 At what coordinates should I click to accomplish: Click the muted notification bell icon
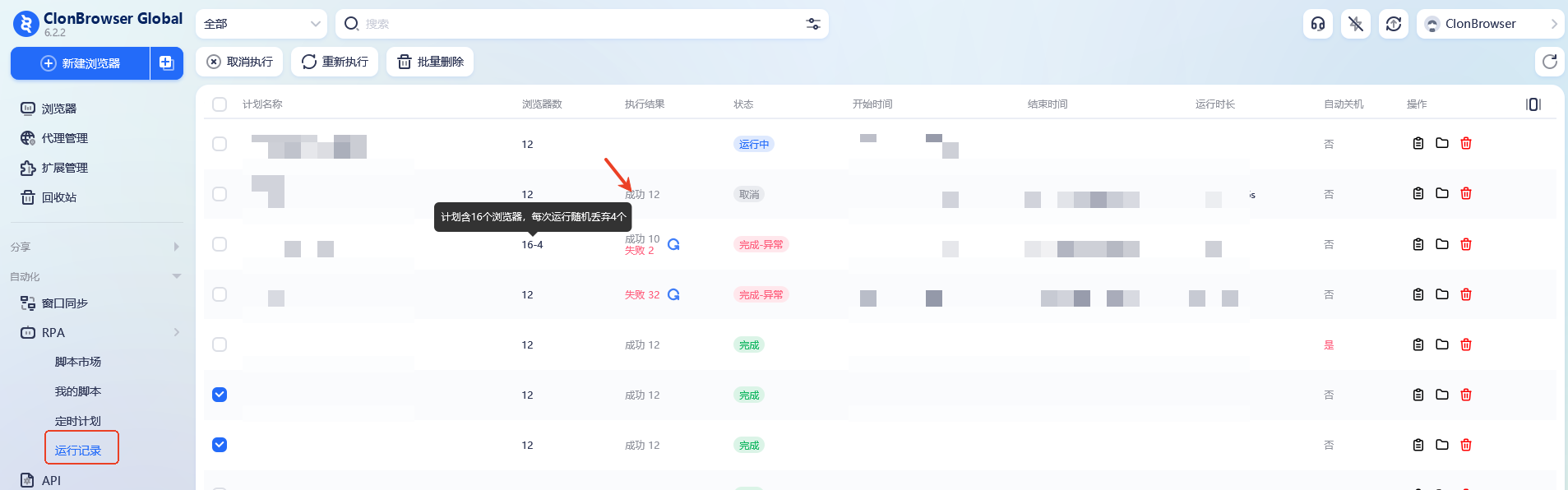tap(1355, 24)
